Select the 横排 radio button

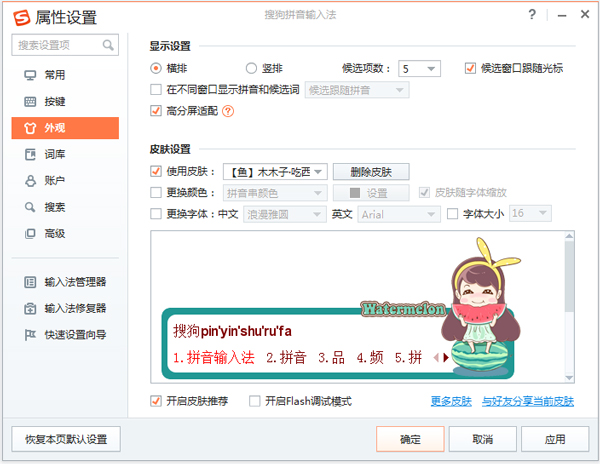(x=156, y=68)
